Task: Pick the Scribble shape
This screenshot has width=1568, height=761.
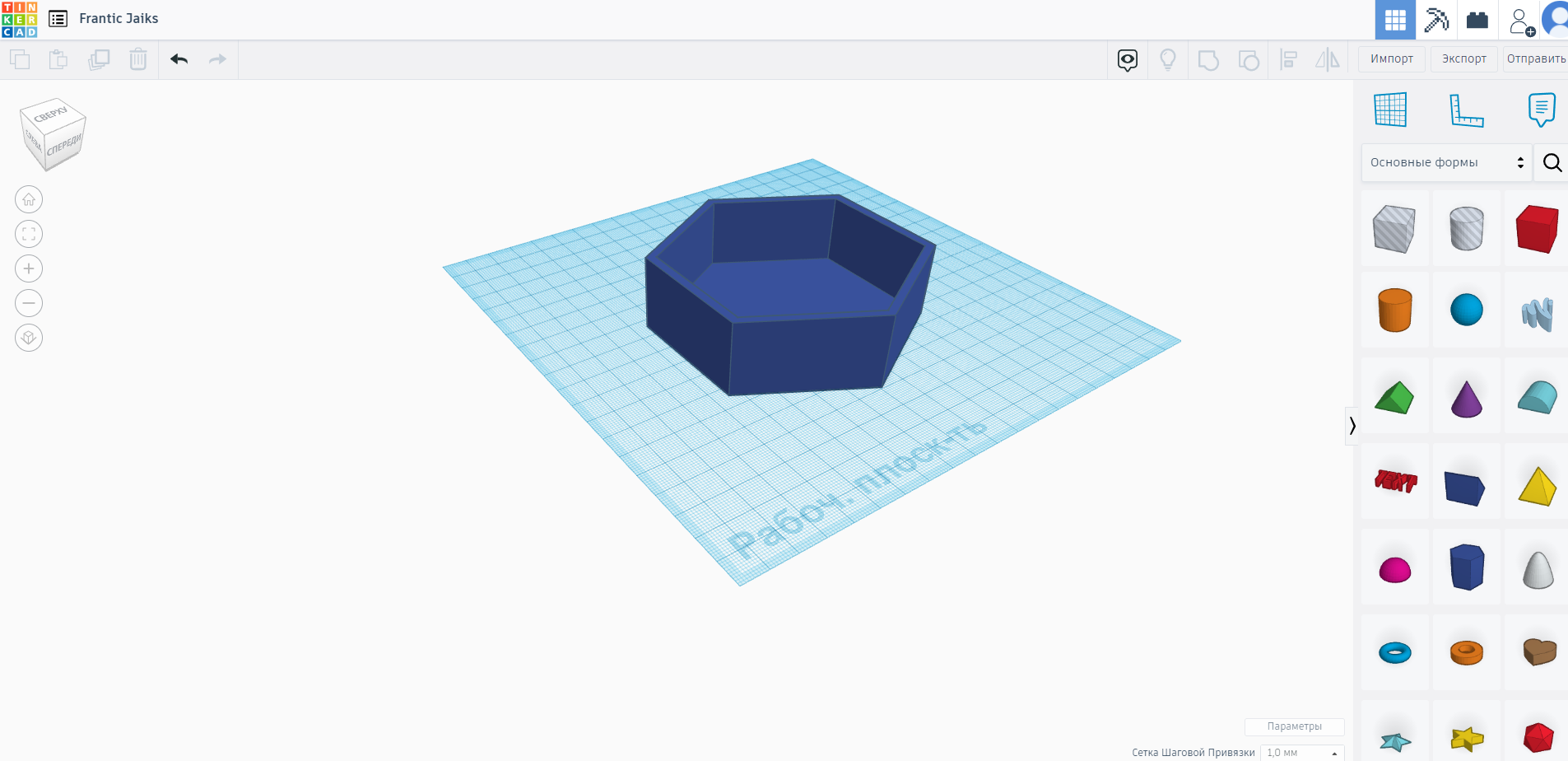Action: [1537, 313]
